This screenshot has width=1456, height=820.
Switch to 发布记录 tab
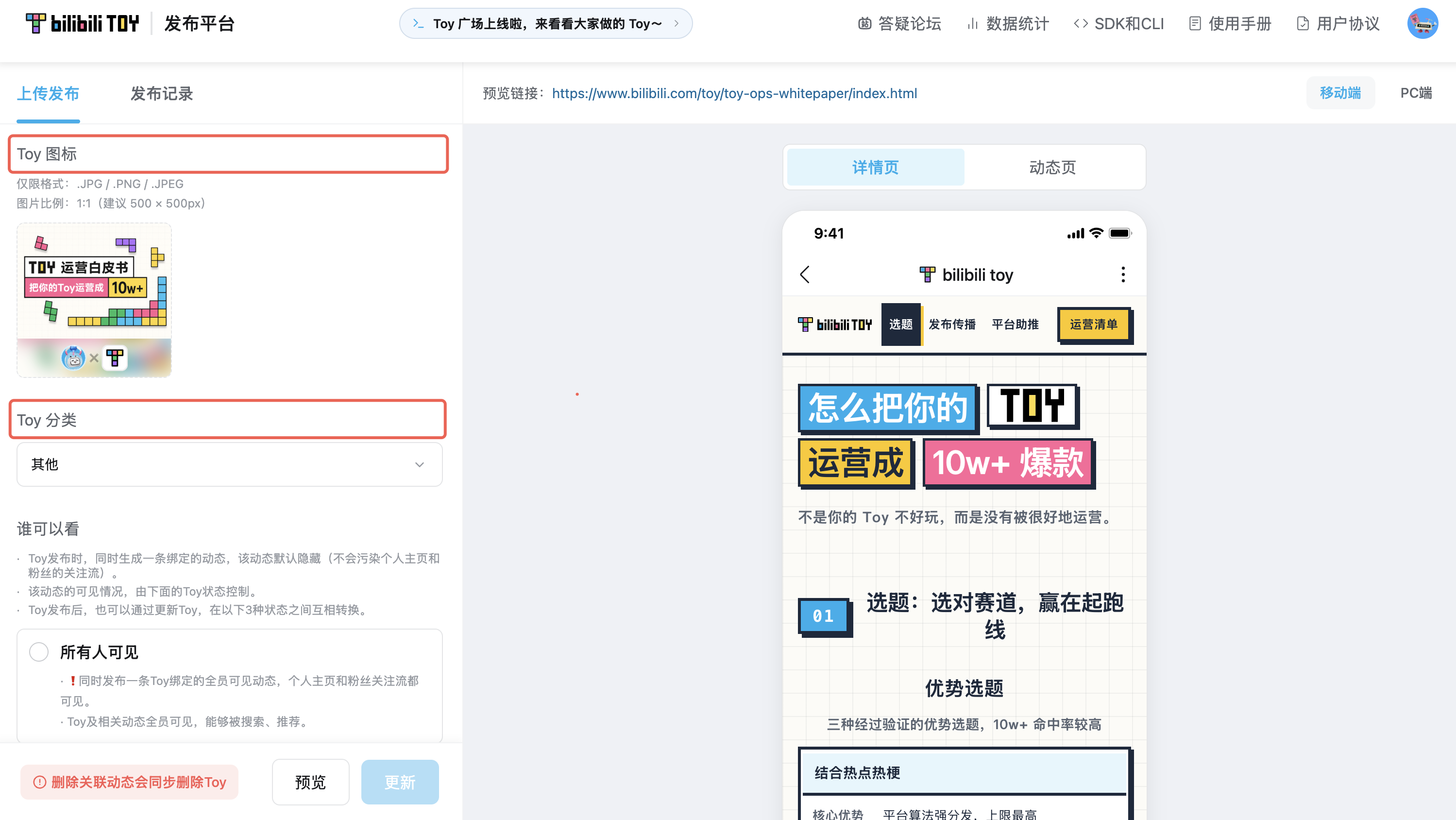162,93
